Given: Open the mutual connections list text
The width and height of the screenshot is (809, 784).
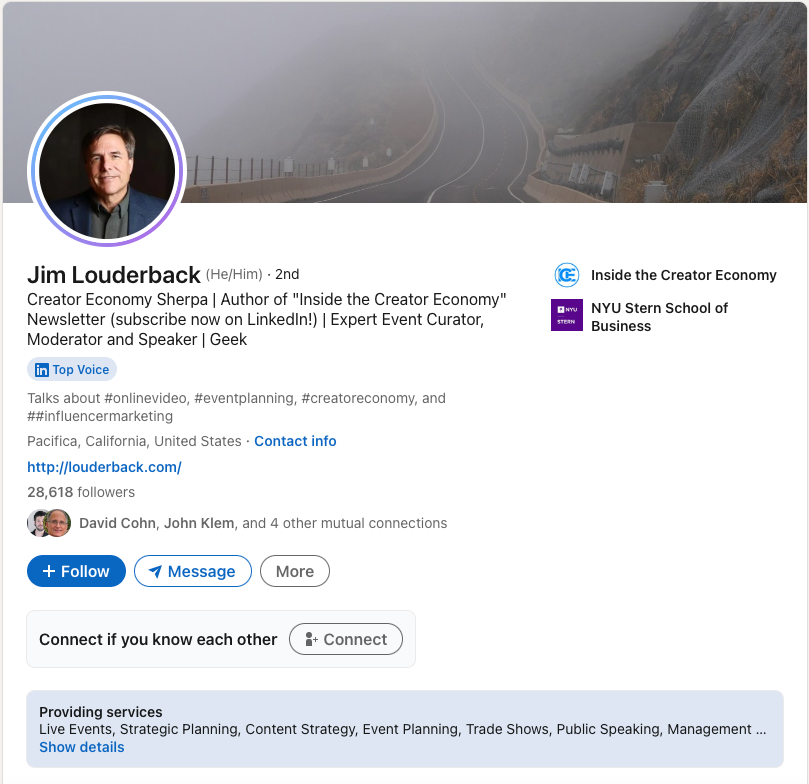Looking at the screenshot, I should 263,523.
